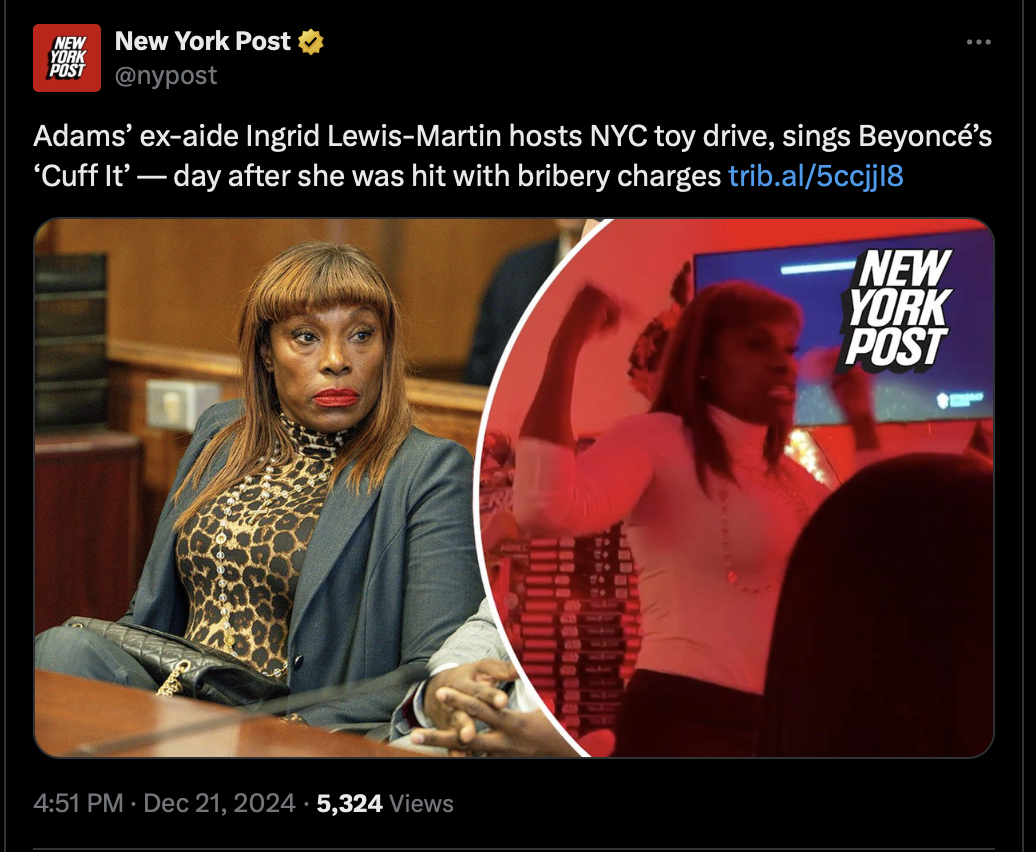Follow the trib.al/5ccjjI8 article link

816,176
